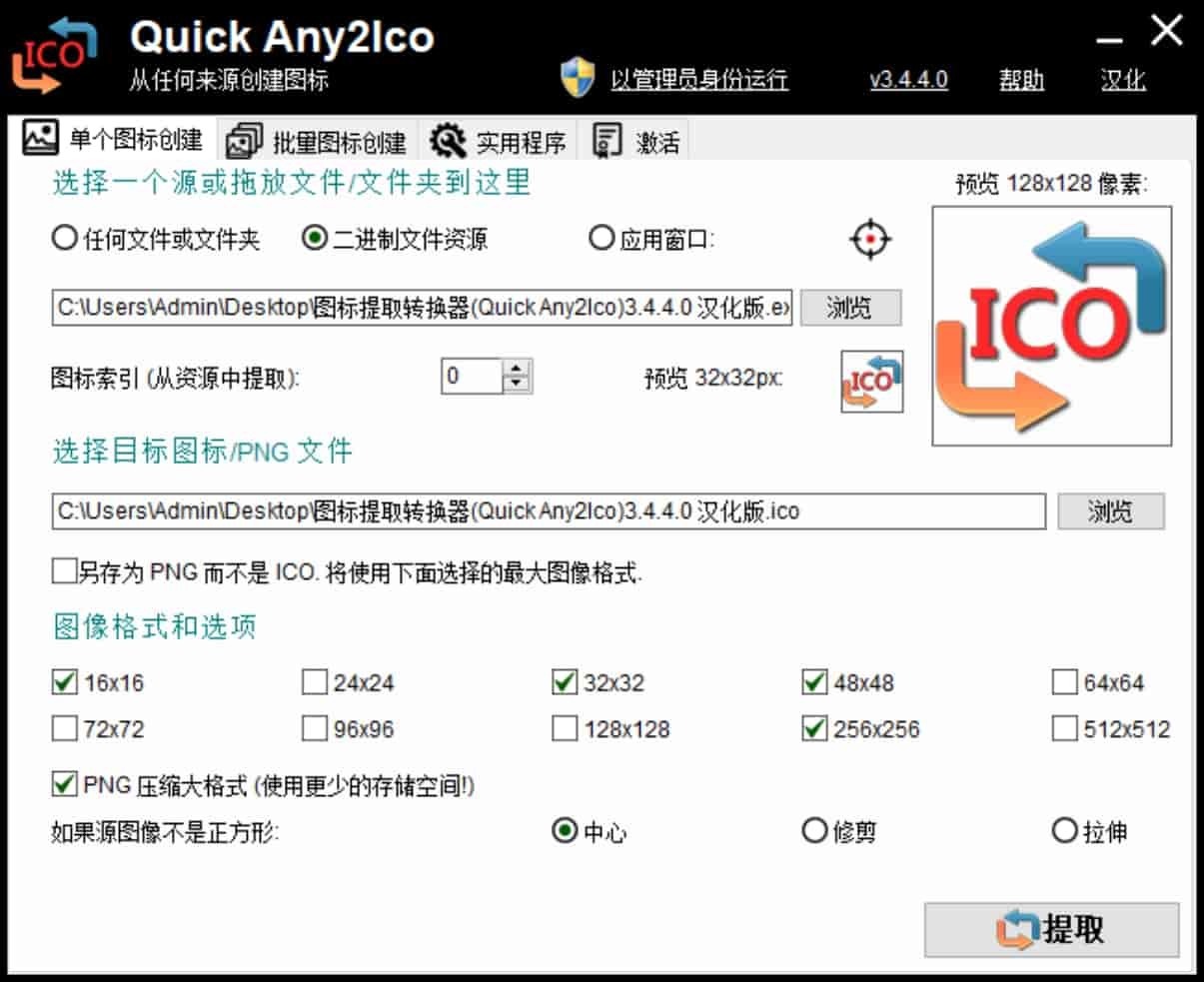This screenshot has height=982, width=1204.
Task: Enable the 64x64 image format checkbox
Action: (1067, 682)
